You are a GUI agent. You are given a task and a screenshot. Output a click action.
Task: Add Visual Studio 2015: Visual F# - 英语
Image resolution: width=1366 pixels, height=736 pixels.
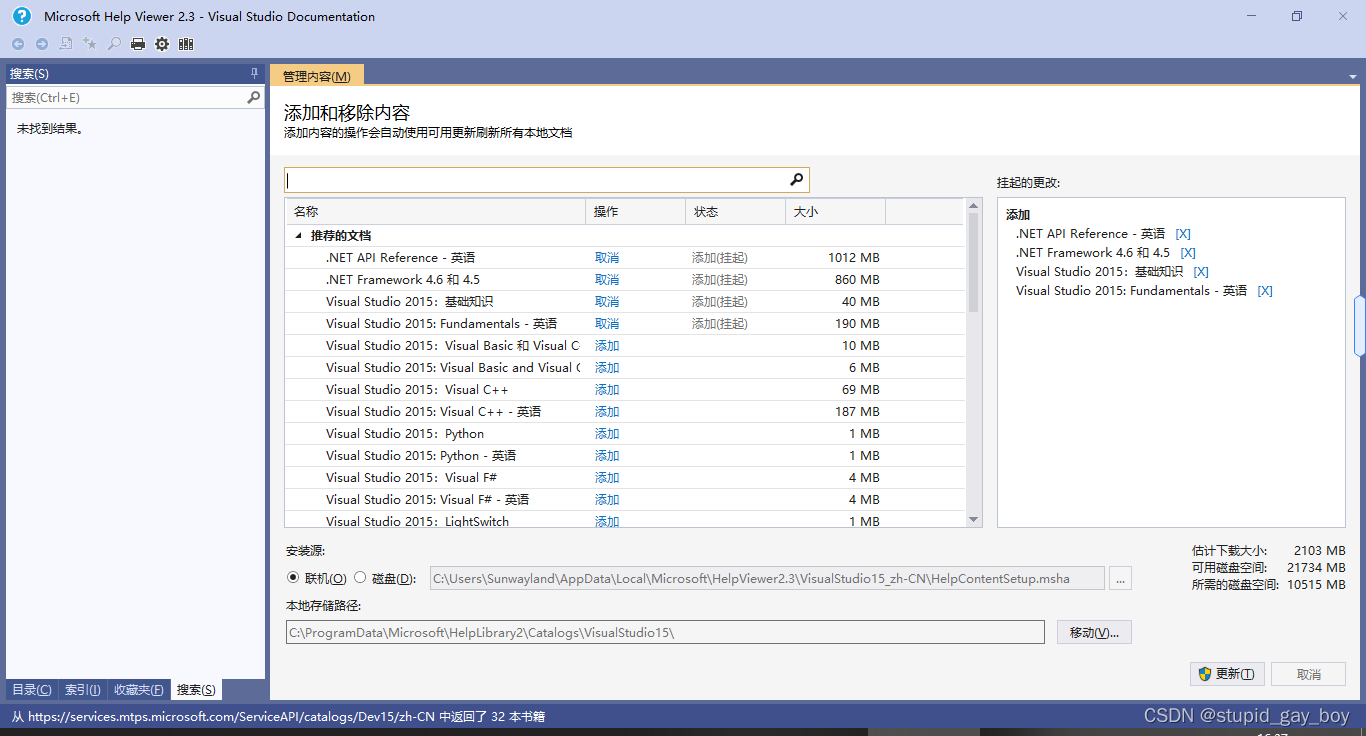tap(607, 500)
